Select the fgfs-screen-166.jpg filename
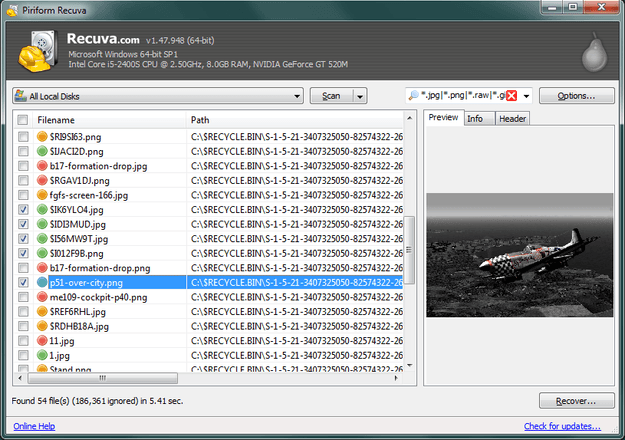The image size is (625, 440). [89, 195]
